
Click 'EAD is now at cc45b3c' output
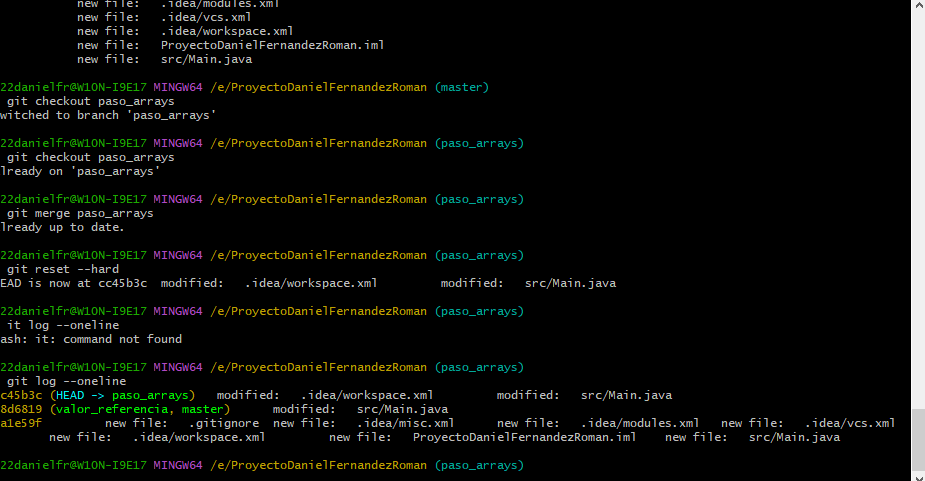(x=74, y=283)
